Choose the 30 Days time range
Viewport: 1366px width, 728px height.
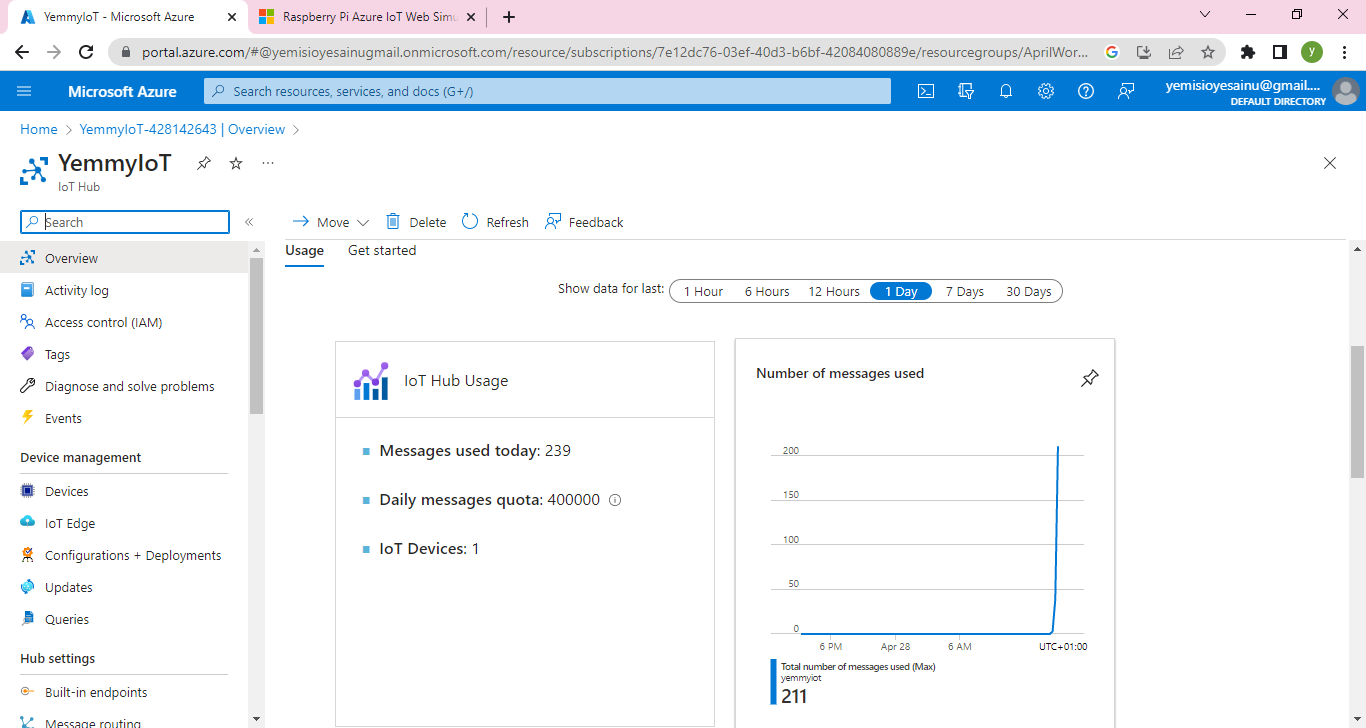(1028, 291)
